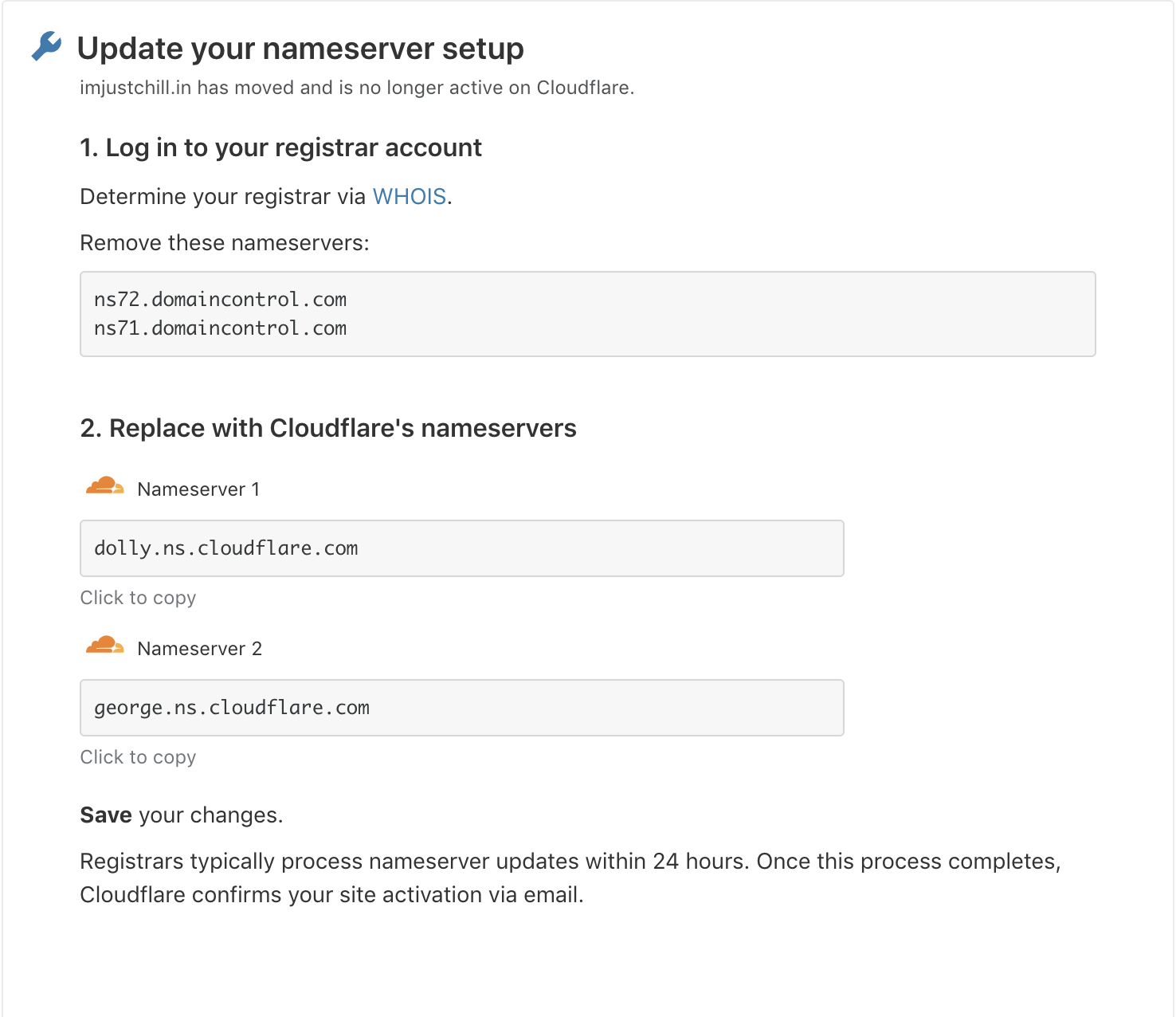Viewport: 1176px width, 1017px height.
Task: Click the imjustchill.in status message
Action: click(x=356, y=88)
